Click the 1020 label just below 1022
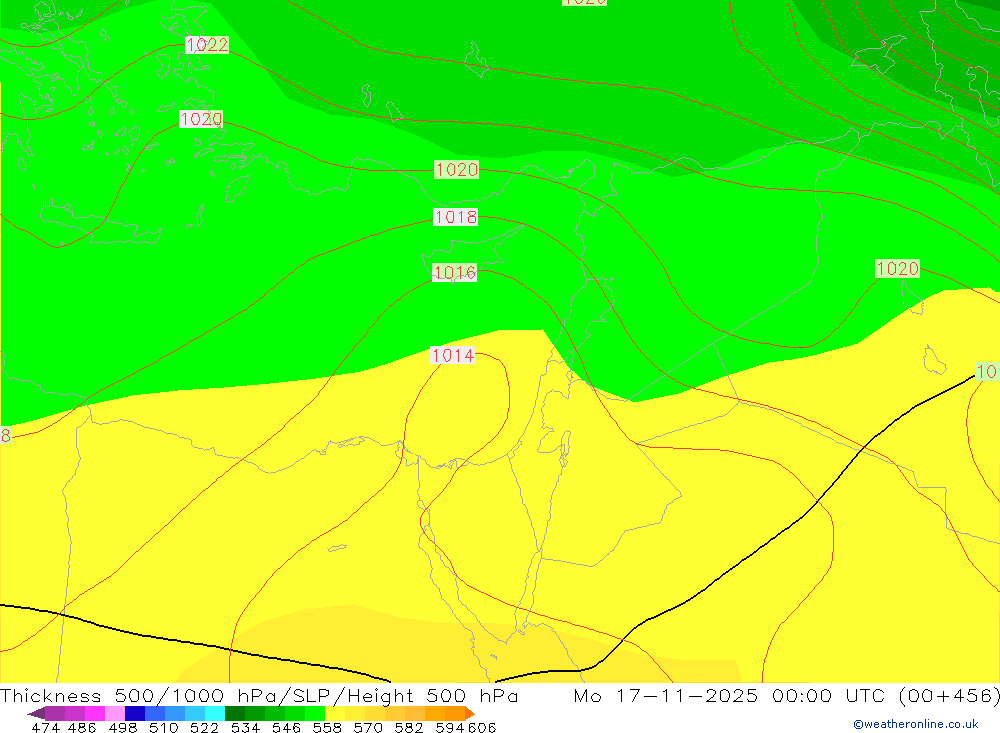Screen dimensions: 1000x733 (201, 119)
